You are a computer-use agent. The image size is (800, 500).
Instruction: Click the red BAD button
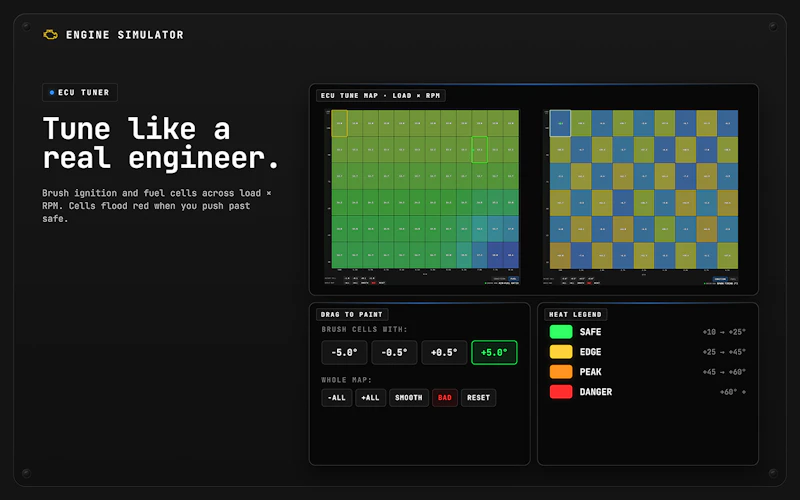click(x=445, y=397)
